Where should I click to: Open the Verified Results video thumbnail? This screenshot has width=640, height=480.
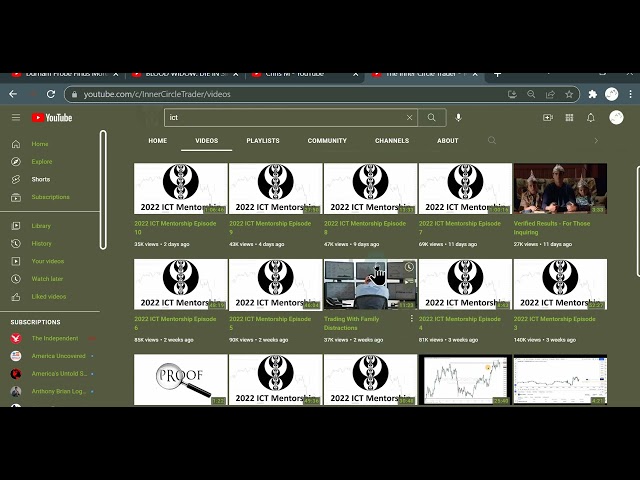tap(560, 189)
